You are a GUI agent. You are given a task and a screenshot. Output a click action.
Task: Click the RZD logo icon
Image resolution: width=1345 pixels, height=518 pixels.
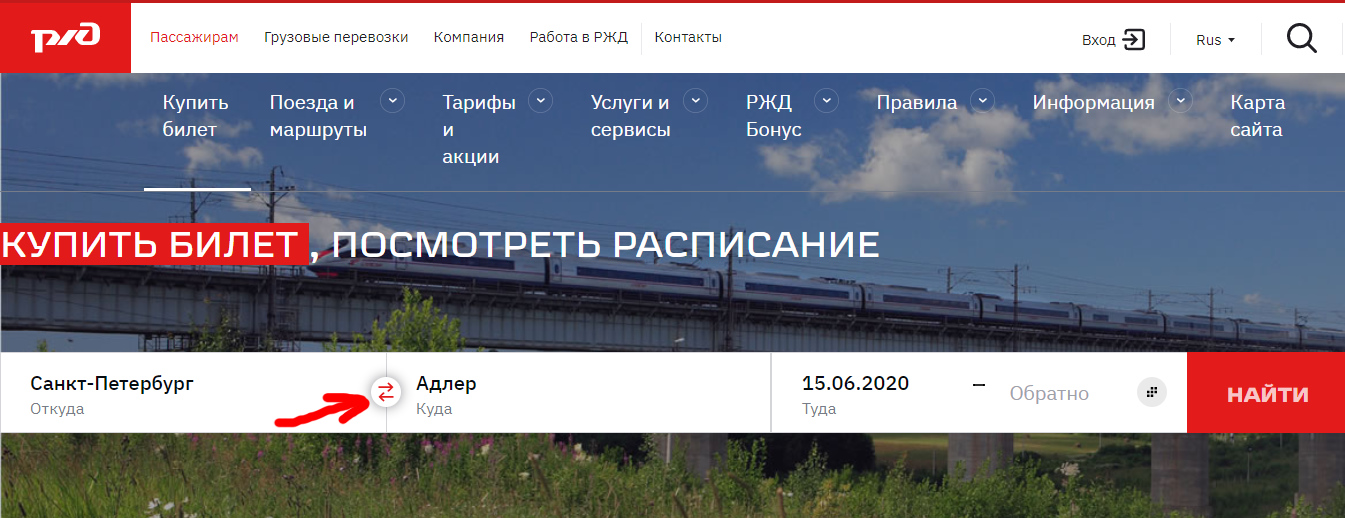click(x=65, y=38)
